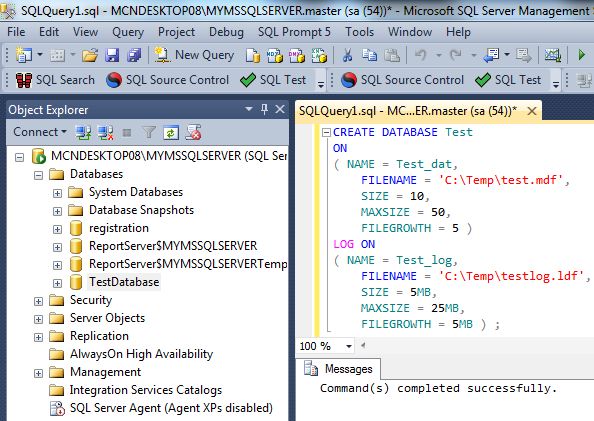Collapse the MCNDESKTOP08 server node

[19, 157]
